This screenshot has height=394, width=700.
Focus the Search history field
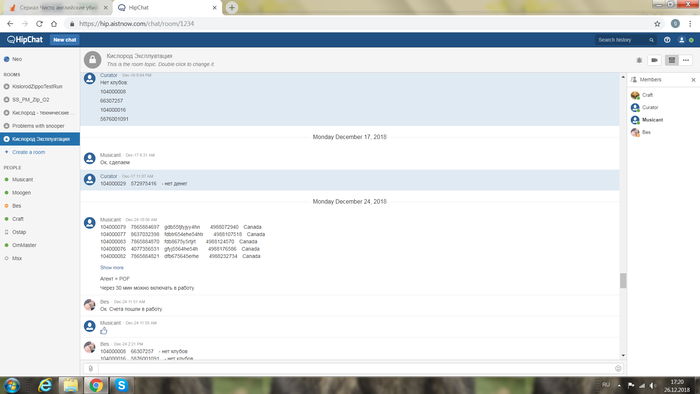pos(621,40)
